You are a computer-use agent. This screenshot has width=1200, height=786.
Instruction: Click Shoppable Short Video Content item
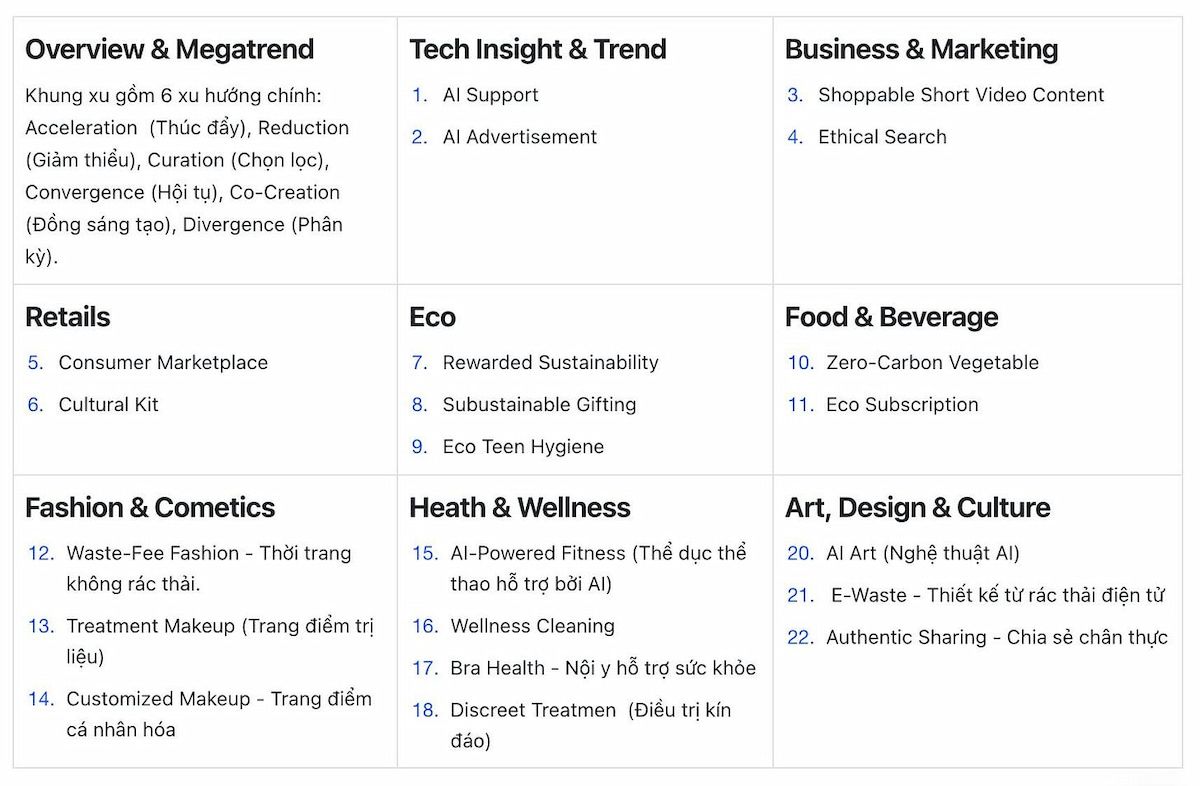click(961, 95)
